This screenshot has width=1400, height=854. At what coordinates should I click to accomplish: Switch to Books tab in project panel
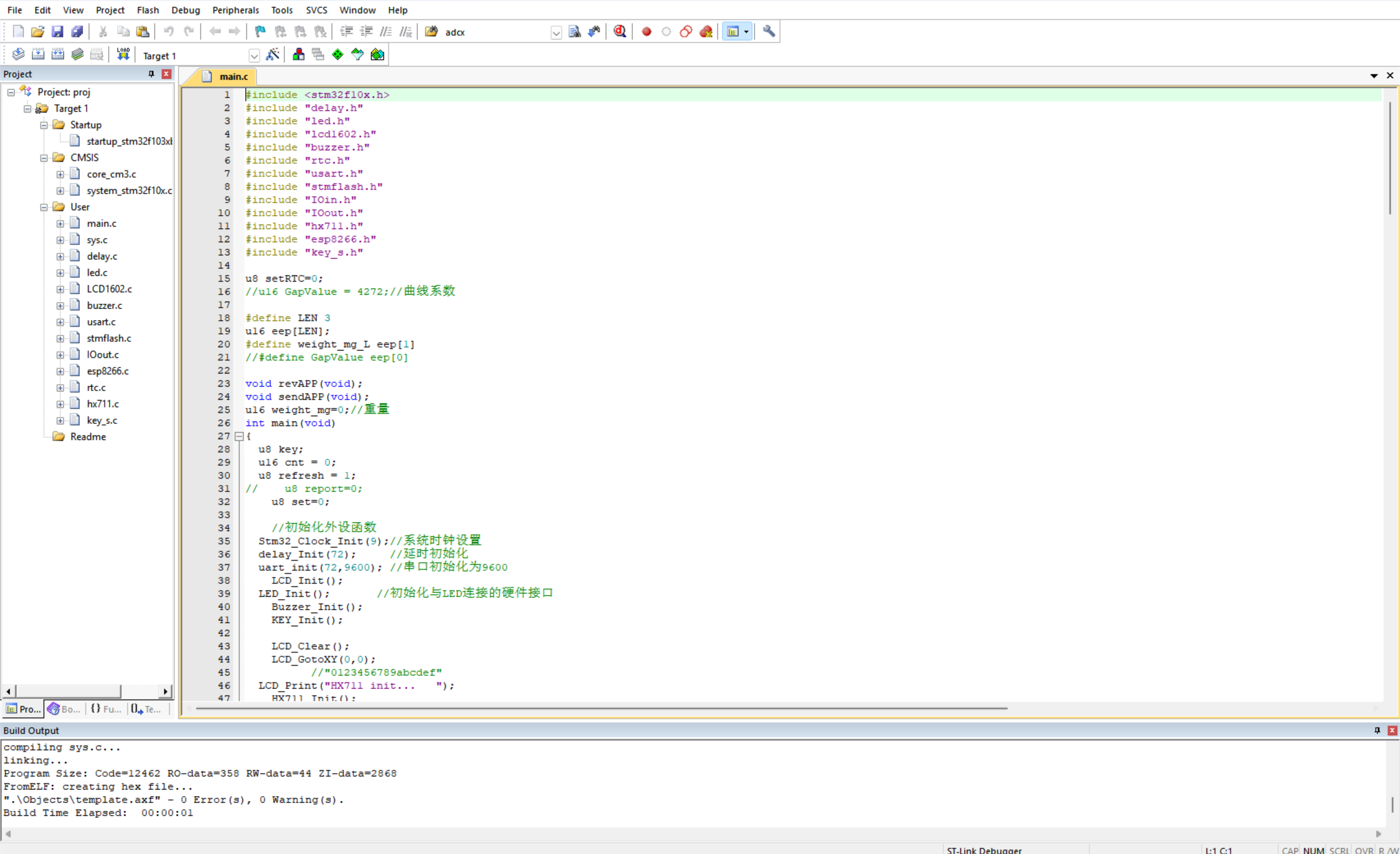pos(63,708)
